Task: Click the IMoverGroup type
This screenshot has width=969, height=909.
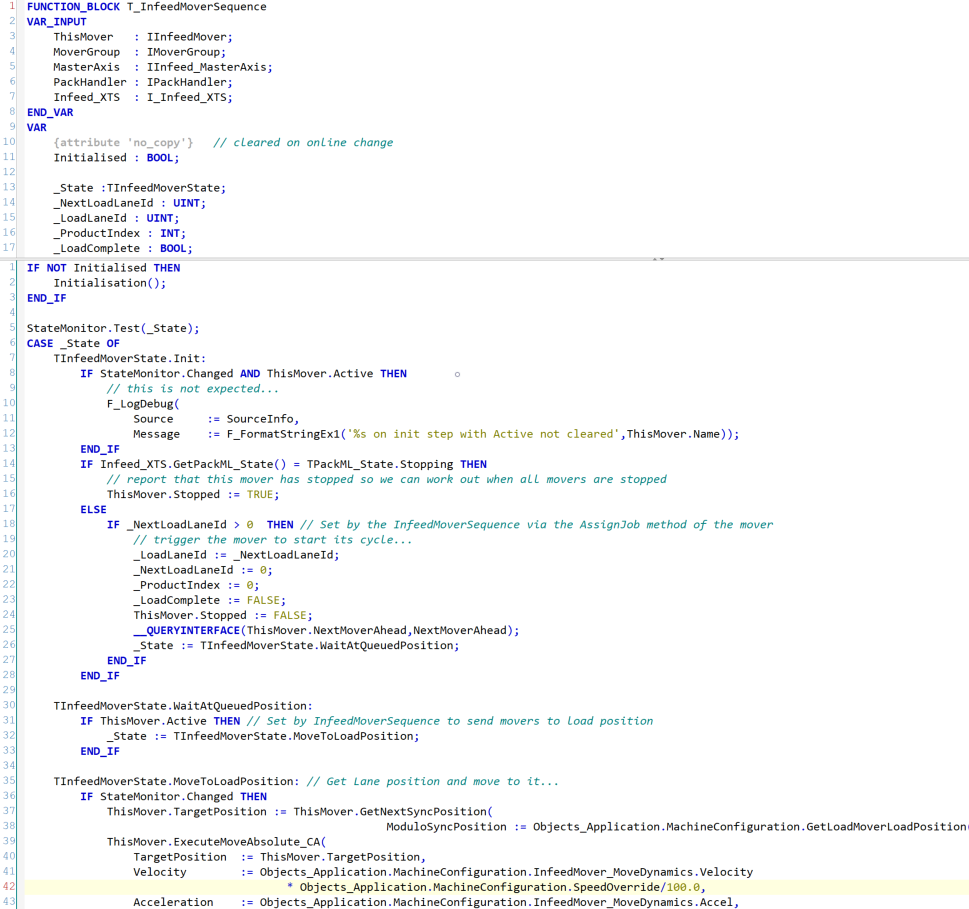Action: tap(186, 52)
